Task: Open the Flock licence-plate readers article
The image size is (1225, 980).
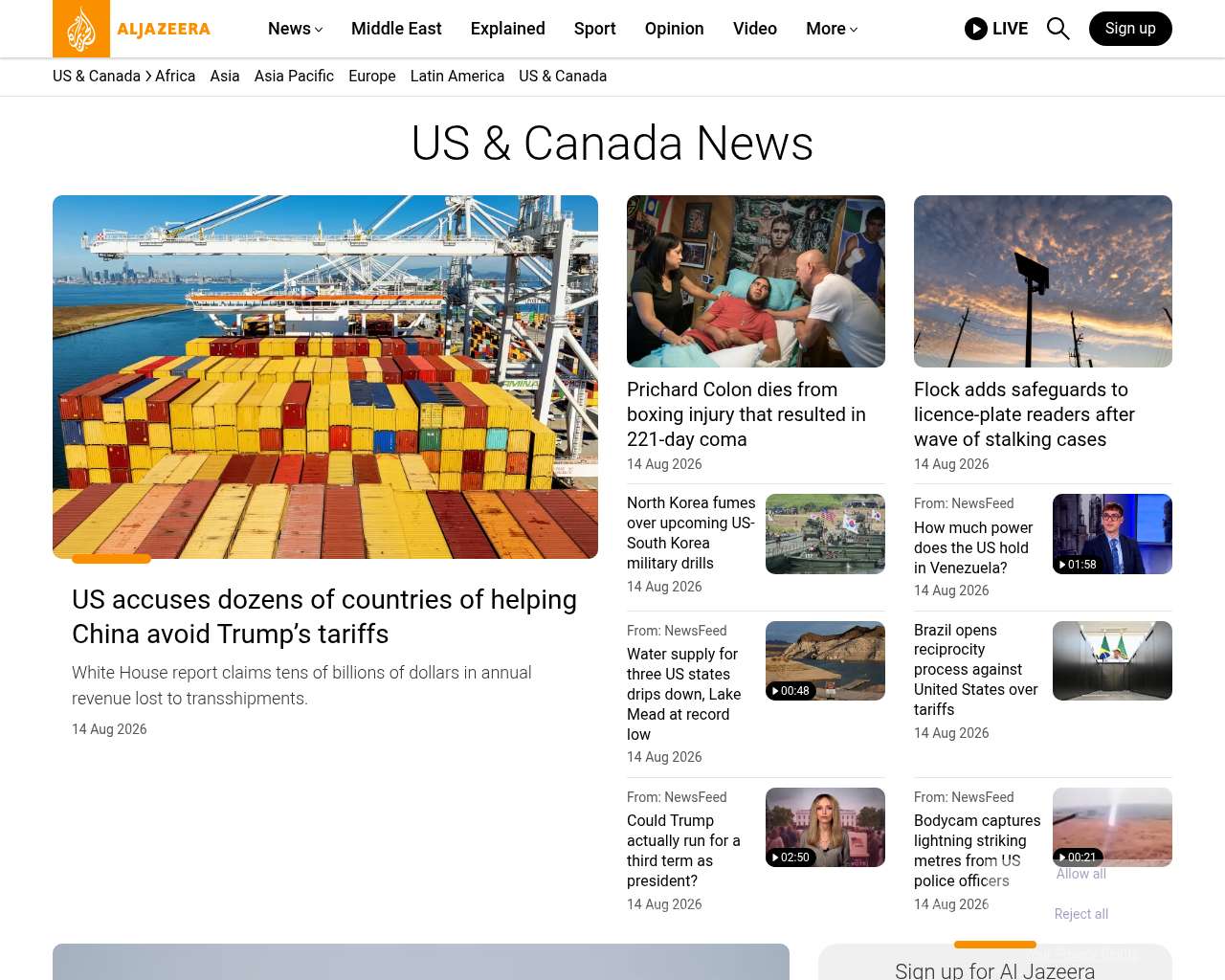Action: [x=1024, y=414]
